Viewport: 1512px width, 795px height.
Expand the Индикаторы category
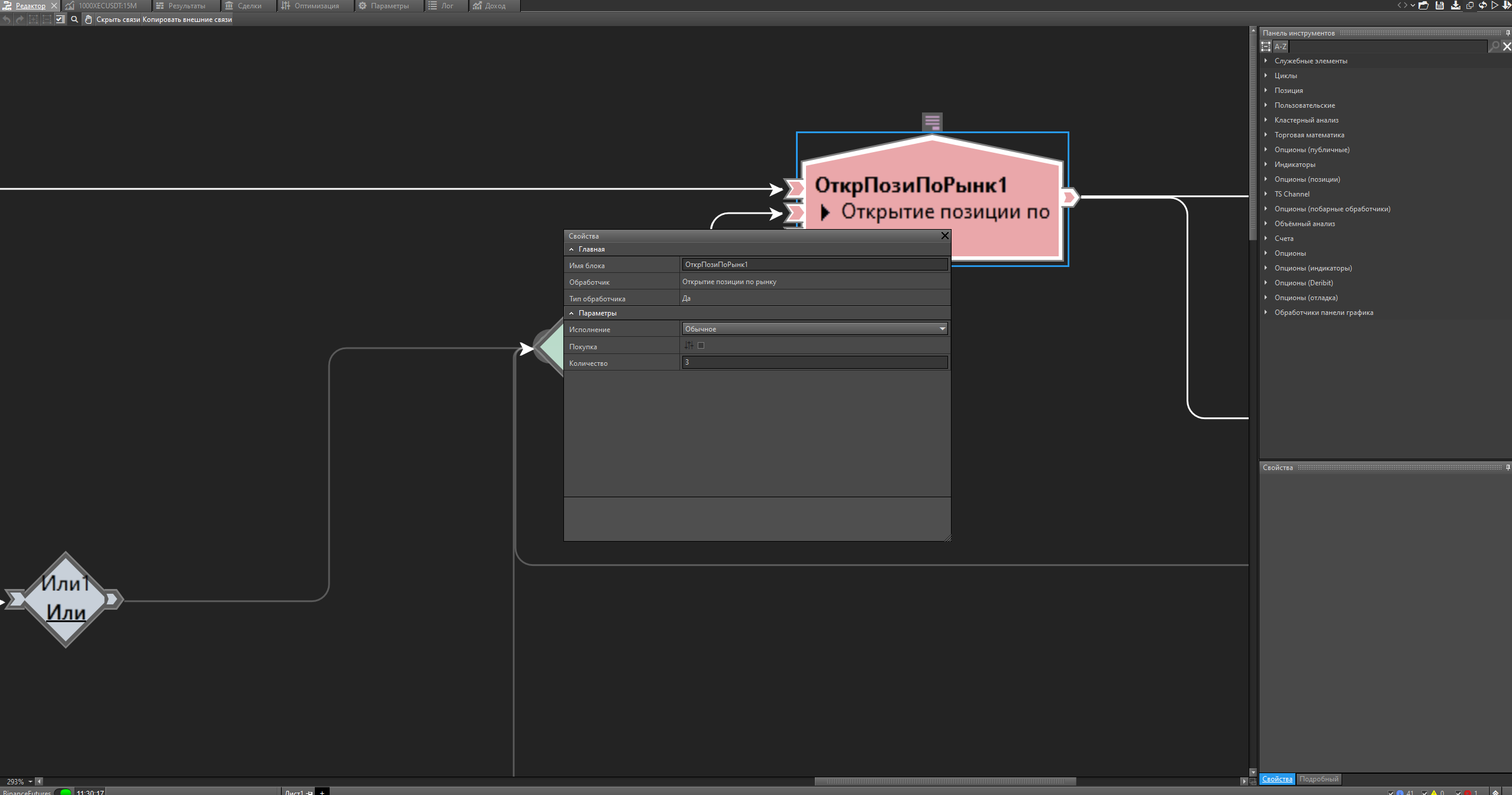tap(1266, 165)
